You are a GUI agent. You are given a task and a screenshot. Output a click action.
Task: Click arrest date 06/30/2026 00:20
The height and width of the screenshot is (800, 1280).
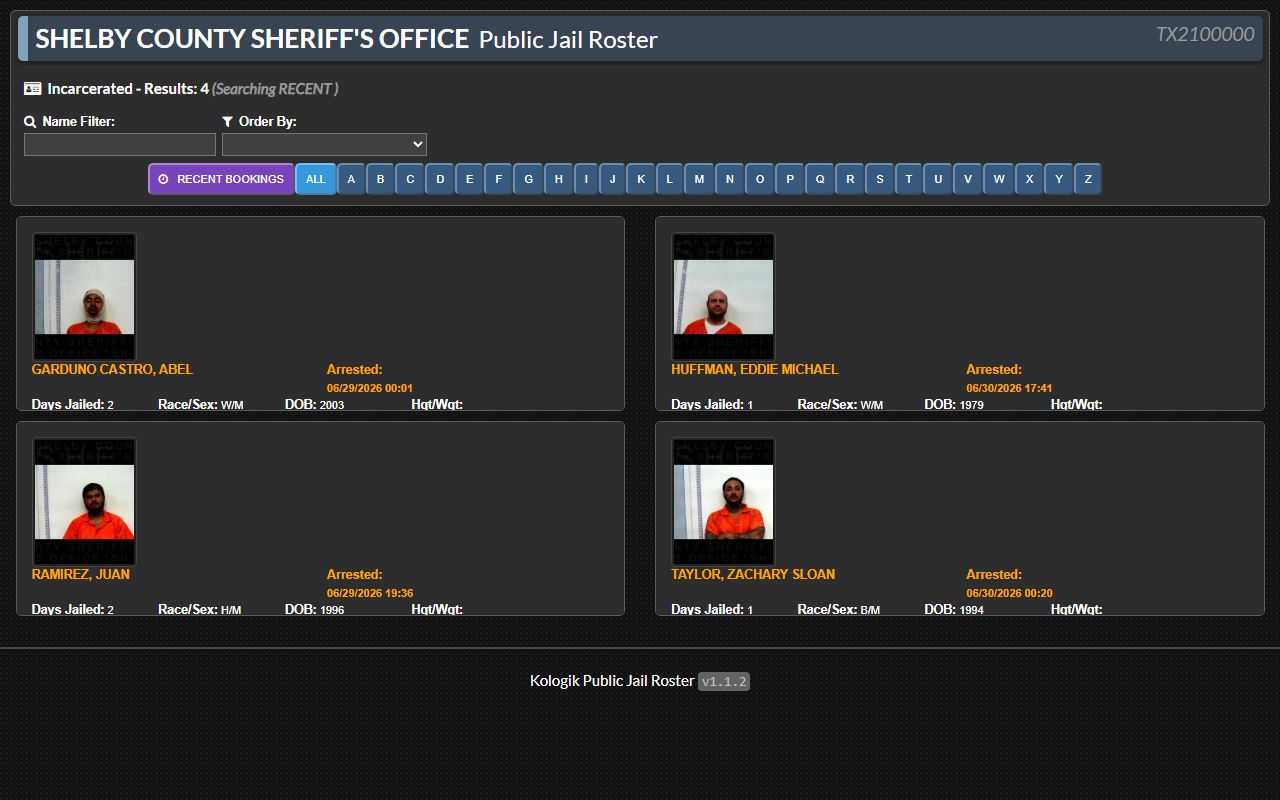tap(1009, 593)
